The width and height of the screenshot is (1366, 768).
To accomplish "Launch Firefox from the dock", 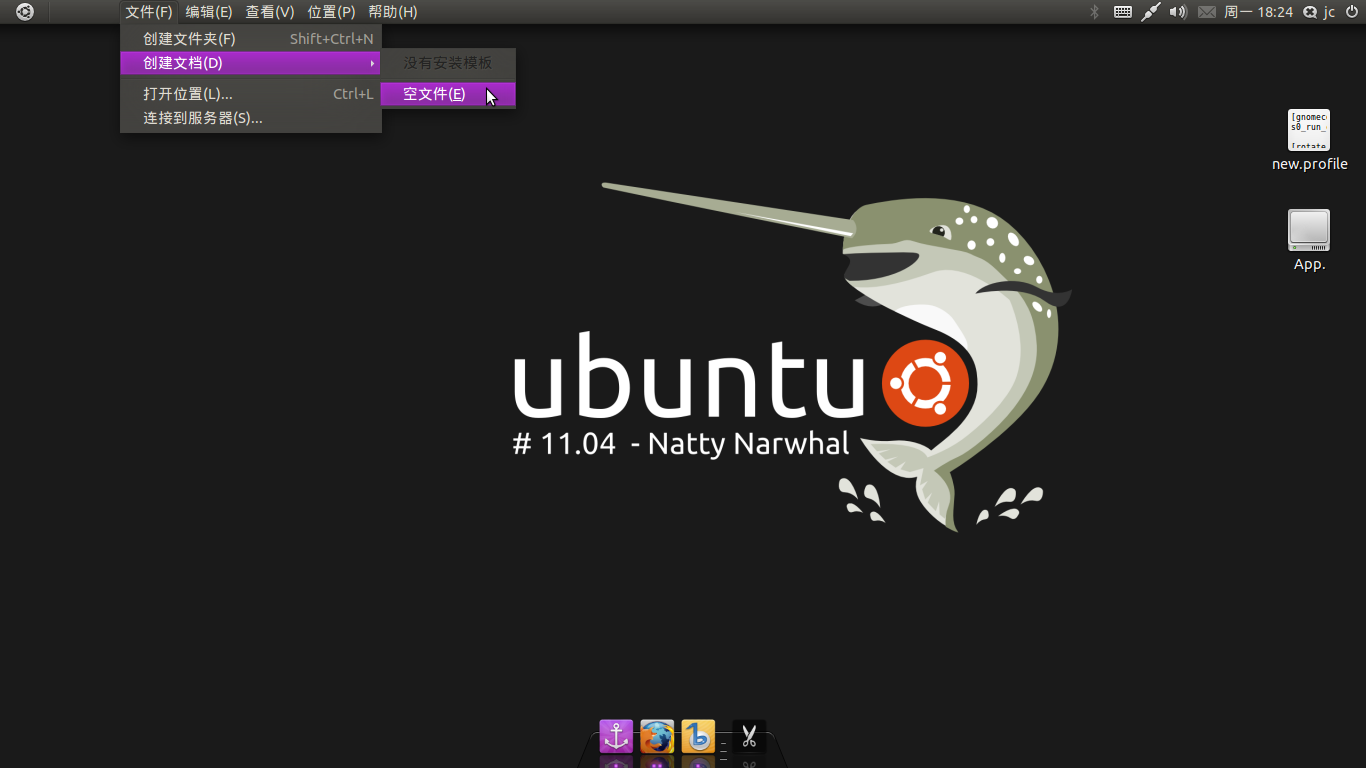I will pos(657,737).
